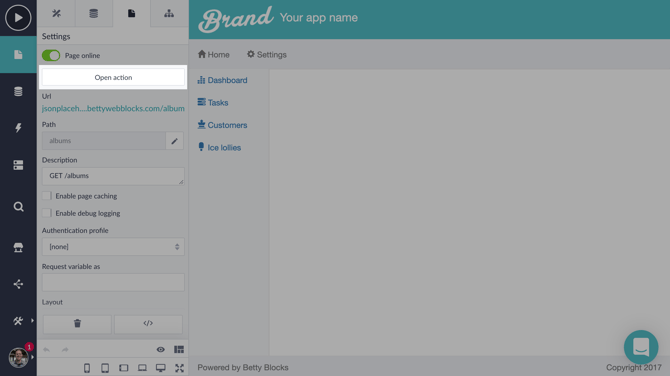Open the search magnifier in left sidebar

point(18,207)
